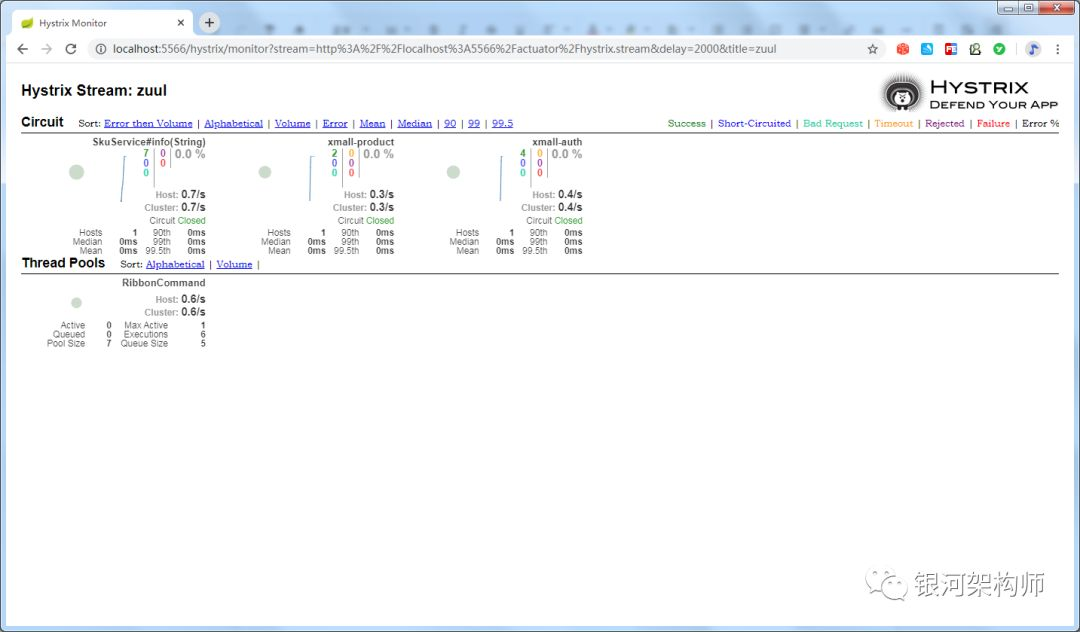Click the Success legend label
This screenshot has height=632, width=1080.
[687, 123]
